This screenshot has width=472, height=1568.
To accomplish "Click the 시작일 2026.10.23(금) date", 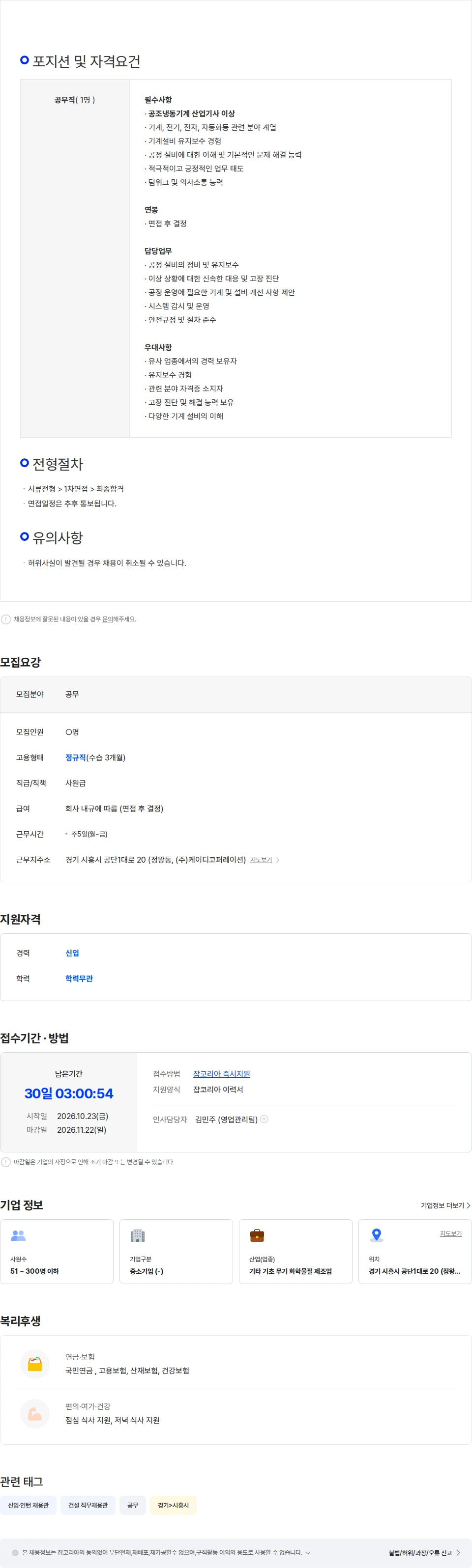I will [x=83, y=1116].
